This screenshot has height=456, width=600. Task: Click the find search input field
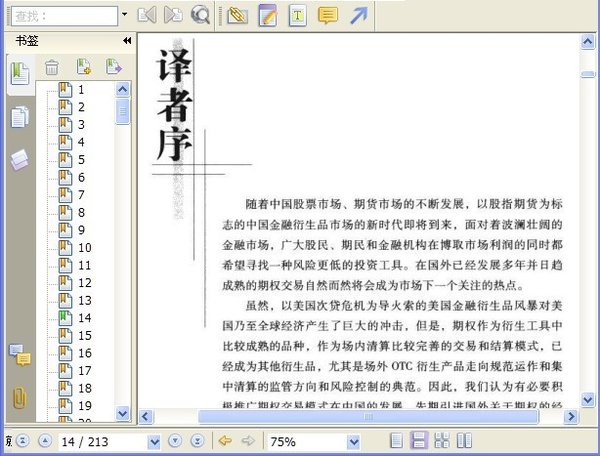click(64, 16)
